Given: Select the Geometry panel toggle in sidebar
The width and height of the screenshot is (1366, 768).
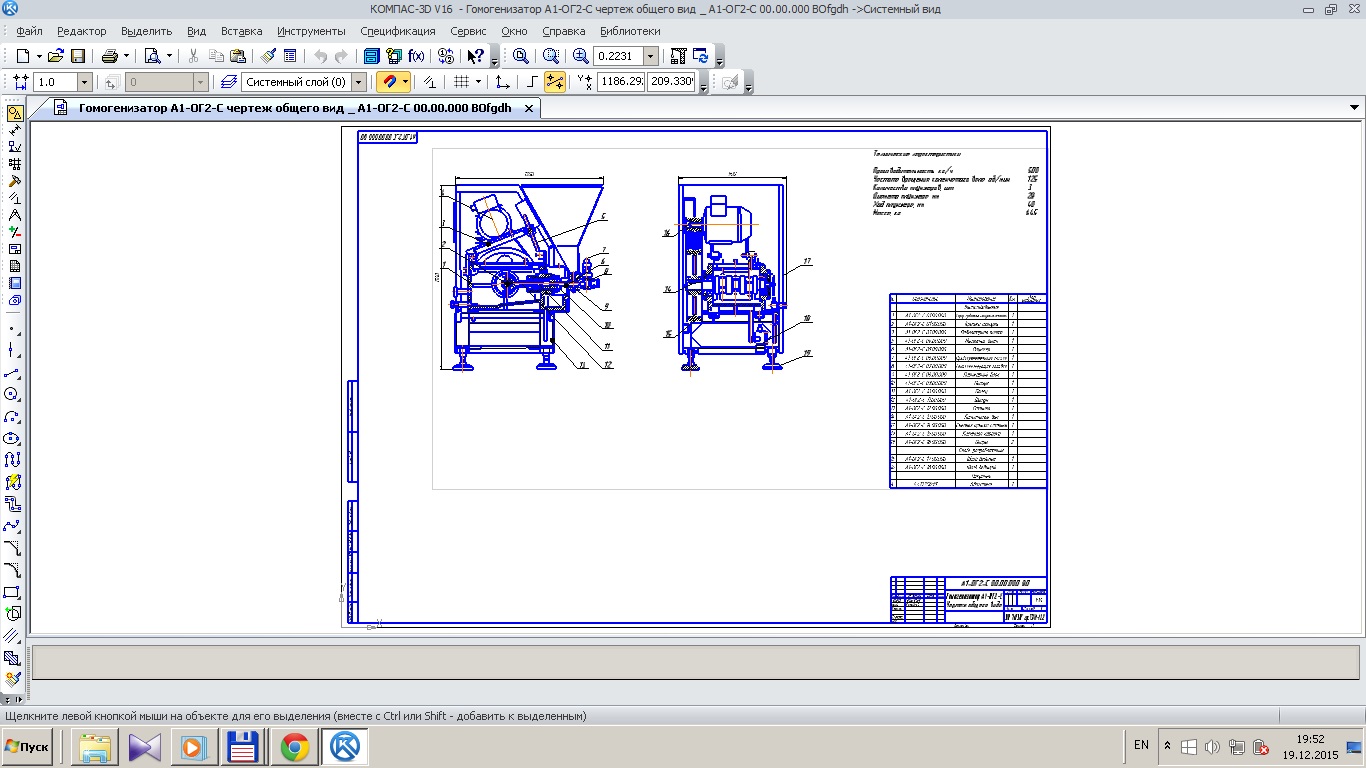Looking at the screenshot, I should [x=14, y=113].
